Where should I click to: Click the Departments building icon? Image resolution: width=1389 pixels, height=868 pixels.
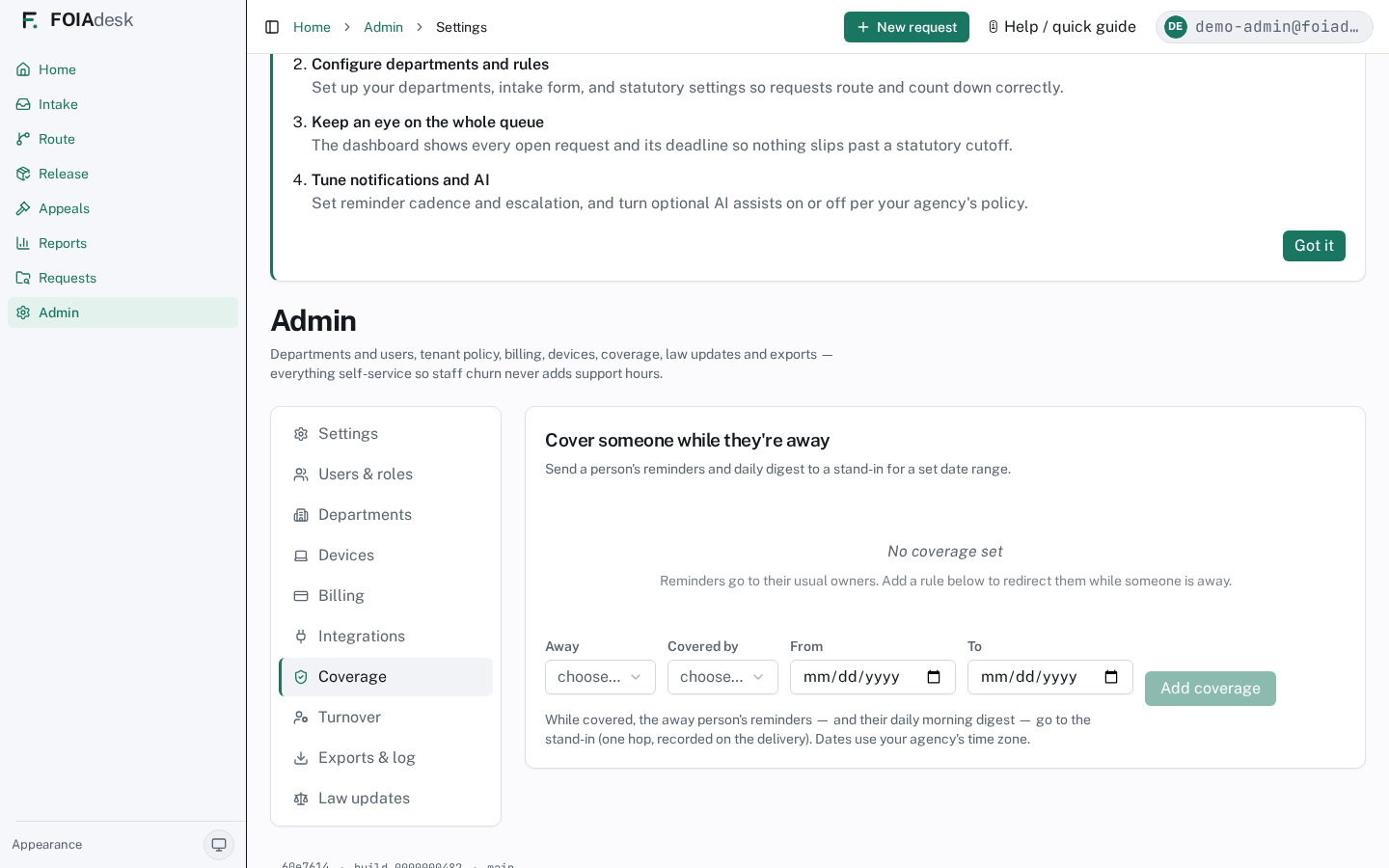tap(301, 515)
